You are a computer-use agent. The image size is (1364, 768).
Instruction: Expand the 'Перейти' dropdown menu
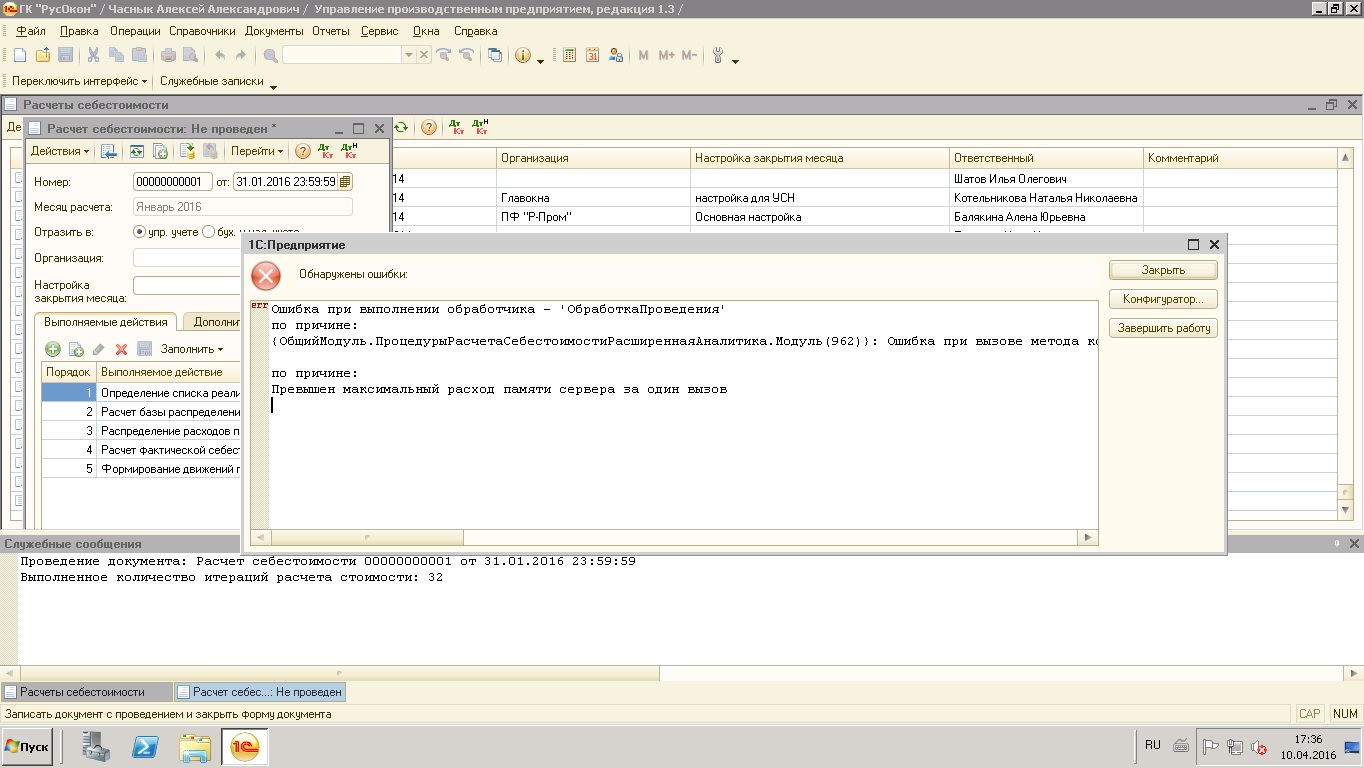coord(256,152)
